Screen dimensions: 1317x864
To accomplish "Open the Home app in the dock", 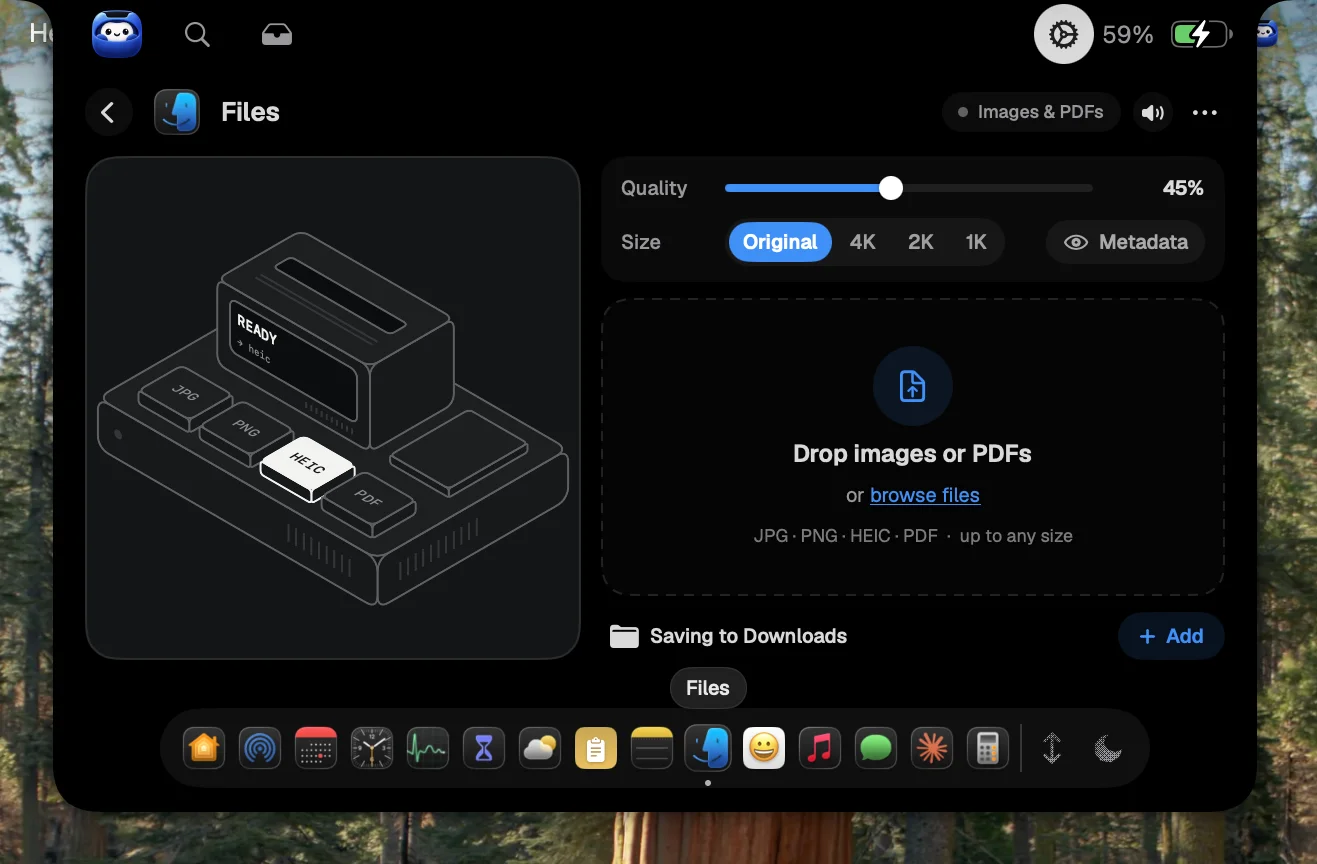I will [x=204, y=748].
